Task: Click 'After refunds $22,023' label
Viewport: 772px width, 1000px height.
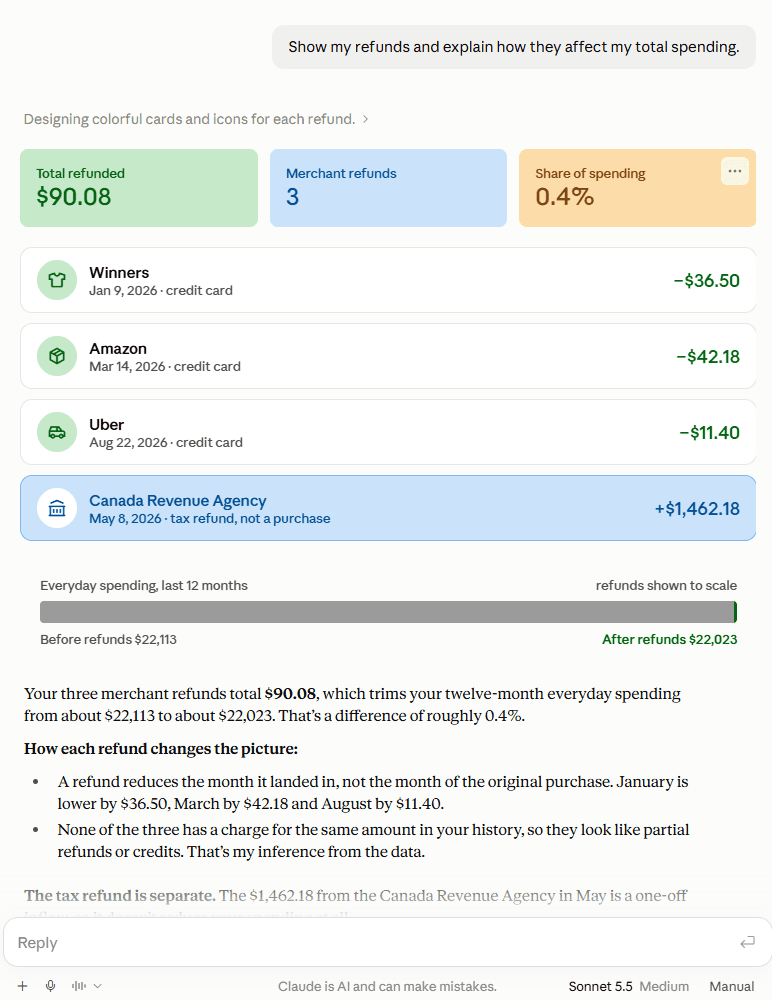Action: click(669, 639)
